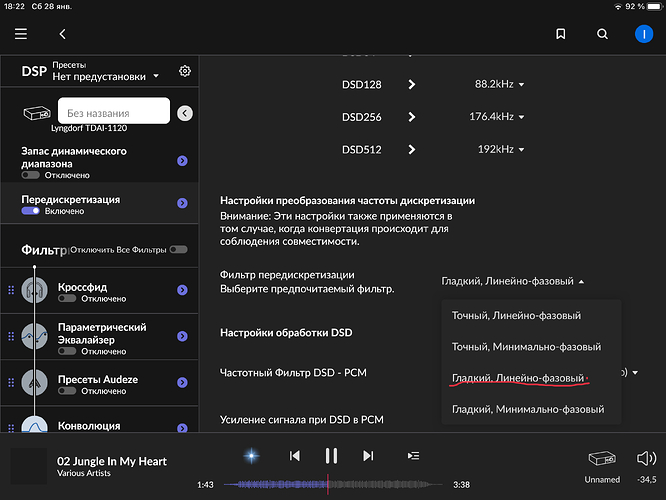Open Кроссфид settings arrow
This screenshot has width=666, height=500.
pos(182,290)
